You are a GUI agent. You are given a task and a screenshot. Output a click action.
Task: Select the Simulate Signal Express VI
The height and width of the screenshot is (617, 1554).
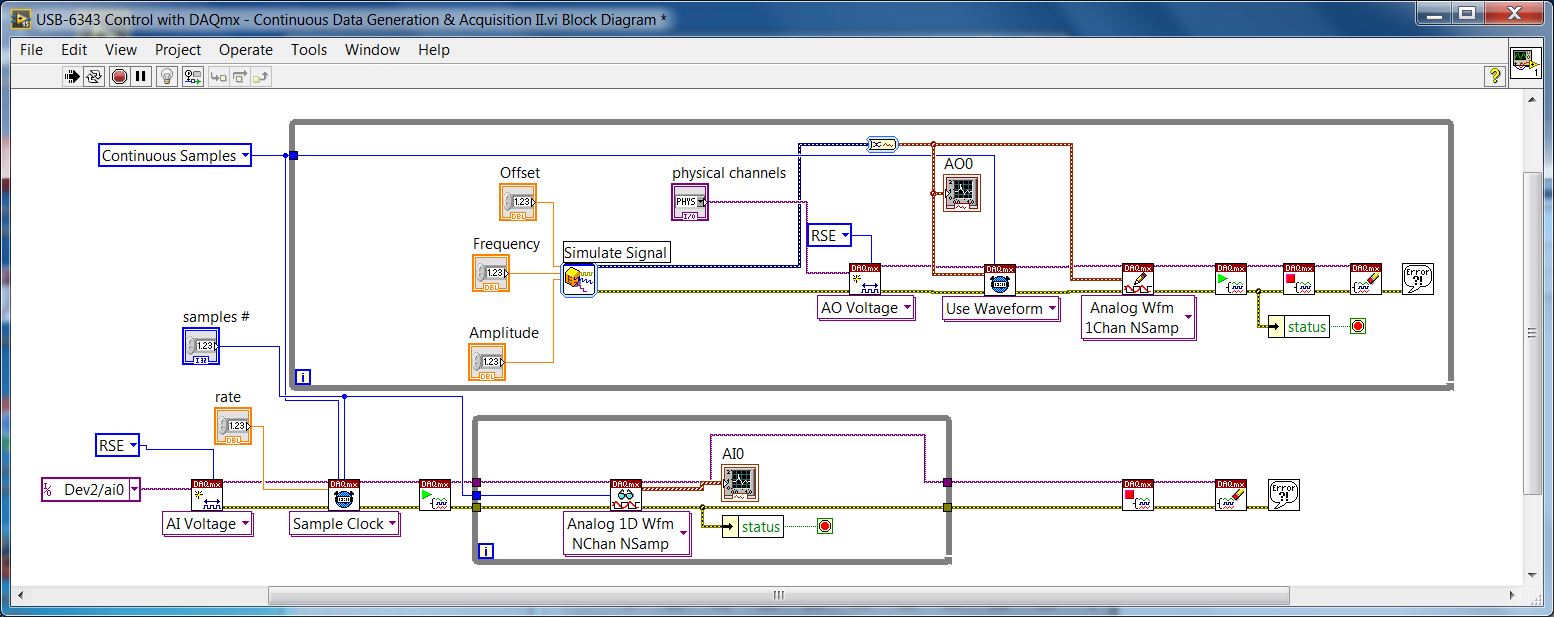coord(579,280)
